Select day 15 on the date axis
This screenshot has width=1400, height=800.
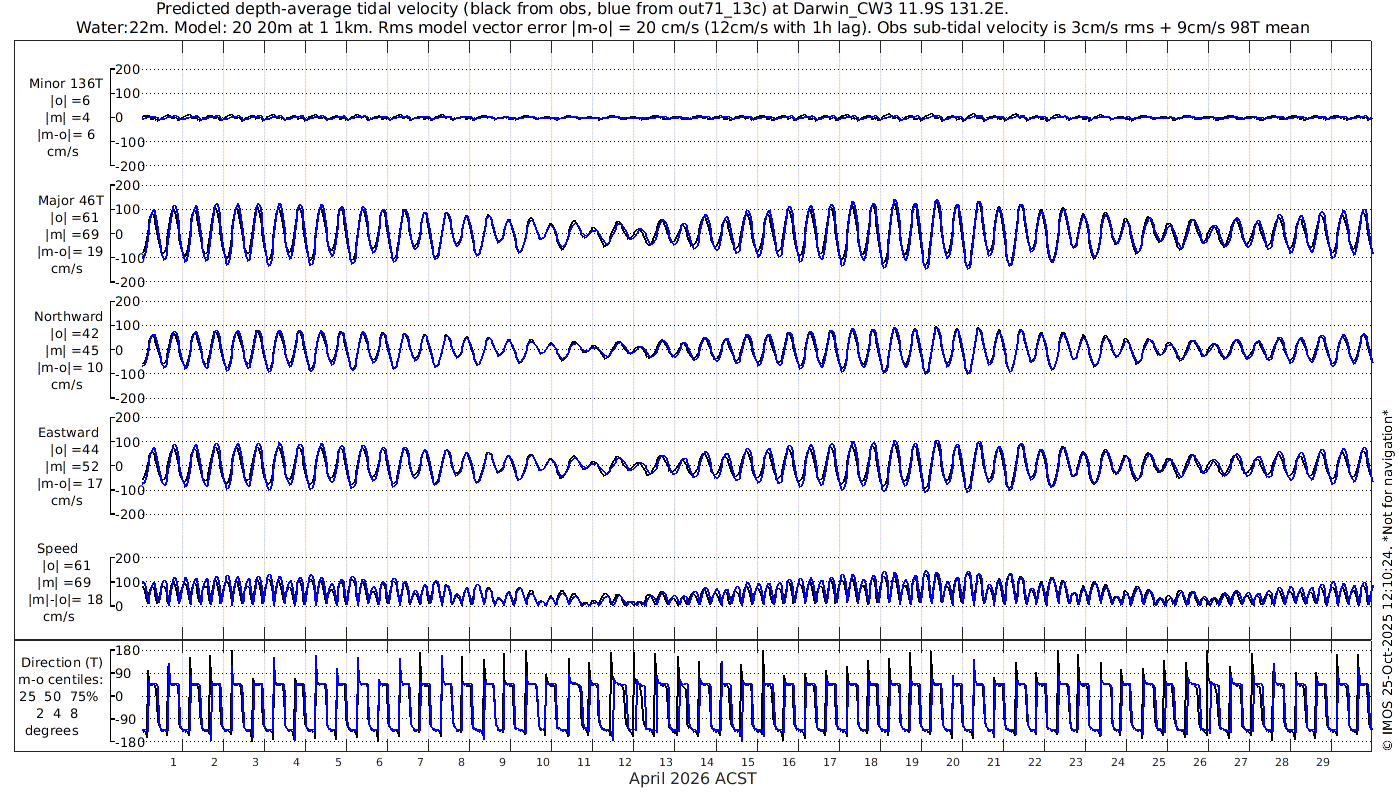747,762
